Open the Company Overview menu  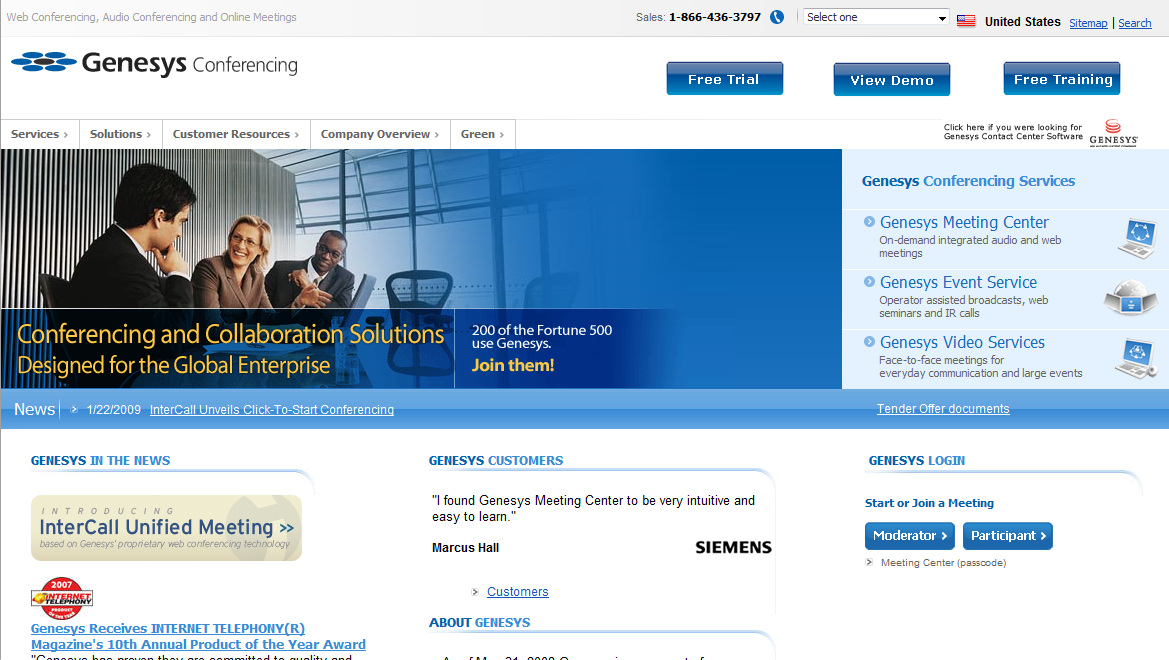pos(380,134)
